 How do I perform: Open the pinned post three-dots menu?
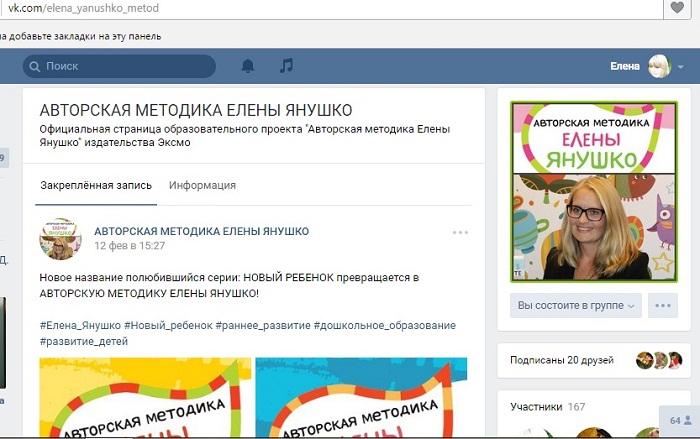[x=460, y=232]
